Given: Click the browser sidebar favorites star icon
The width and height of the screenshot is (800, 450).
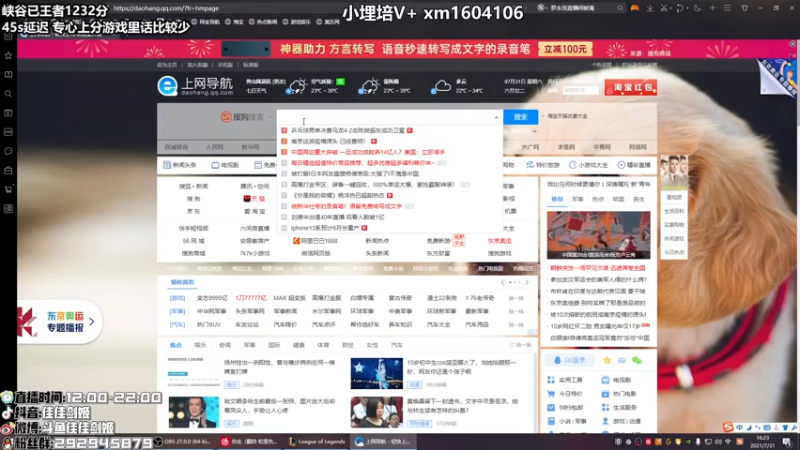Looking at the screenshot, I should (x=8, y=55).
